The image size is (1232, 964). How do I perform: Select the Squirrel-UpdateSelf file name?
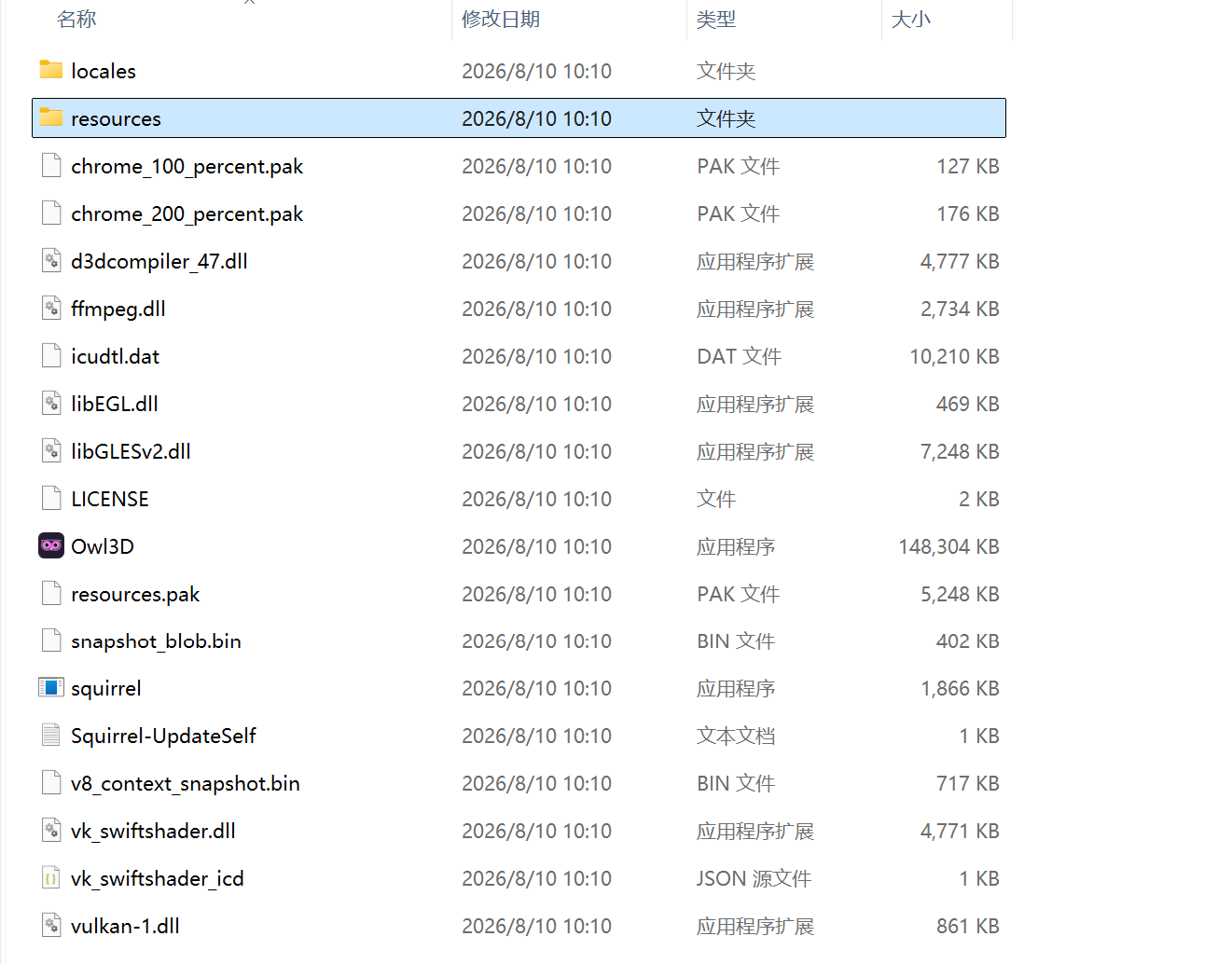163,736
